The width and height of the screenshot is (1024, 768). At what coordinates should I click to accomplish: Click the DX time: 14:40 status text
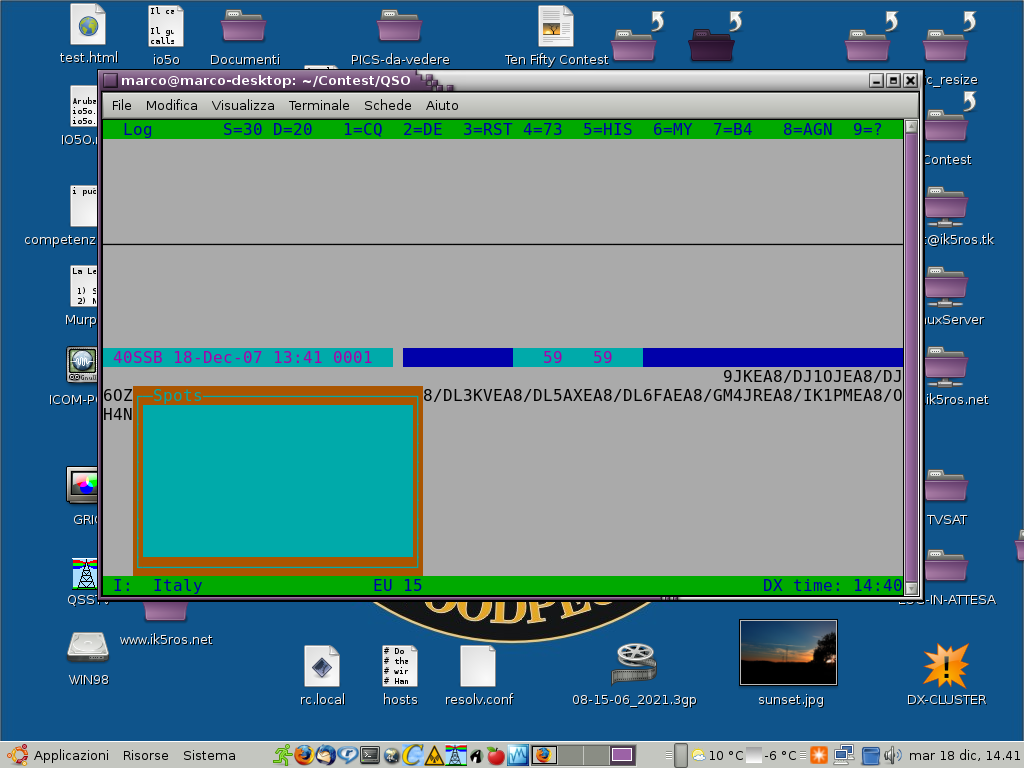coord(832,585)
